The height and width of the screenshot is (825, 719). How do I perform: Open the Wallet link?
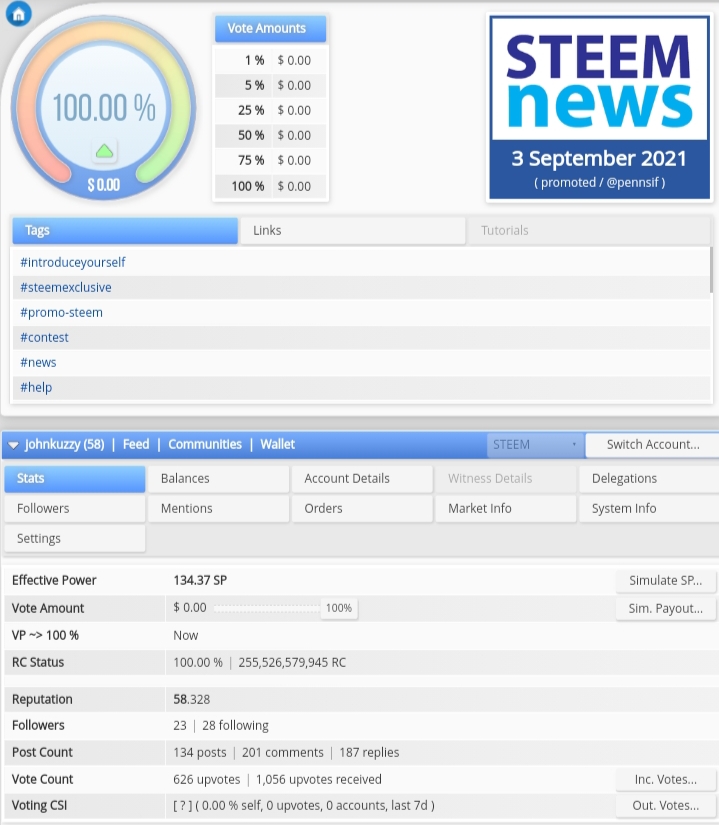coord(278,445)
